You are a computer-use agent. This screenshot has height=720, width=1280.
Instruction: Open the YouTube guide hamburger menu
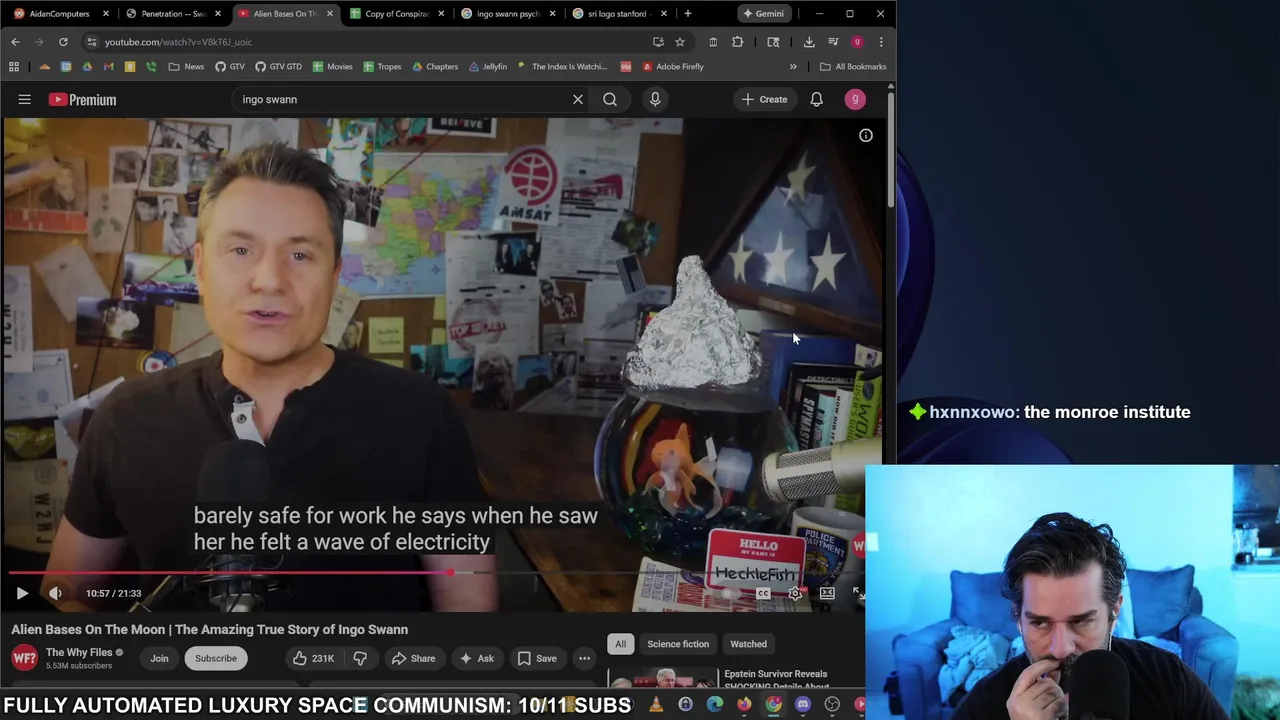click(x=24, y=99)
